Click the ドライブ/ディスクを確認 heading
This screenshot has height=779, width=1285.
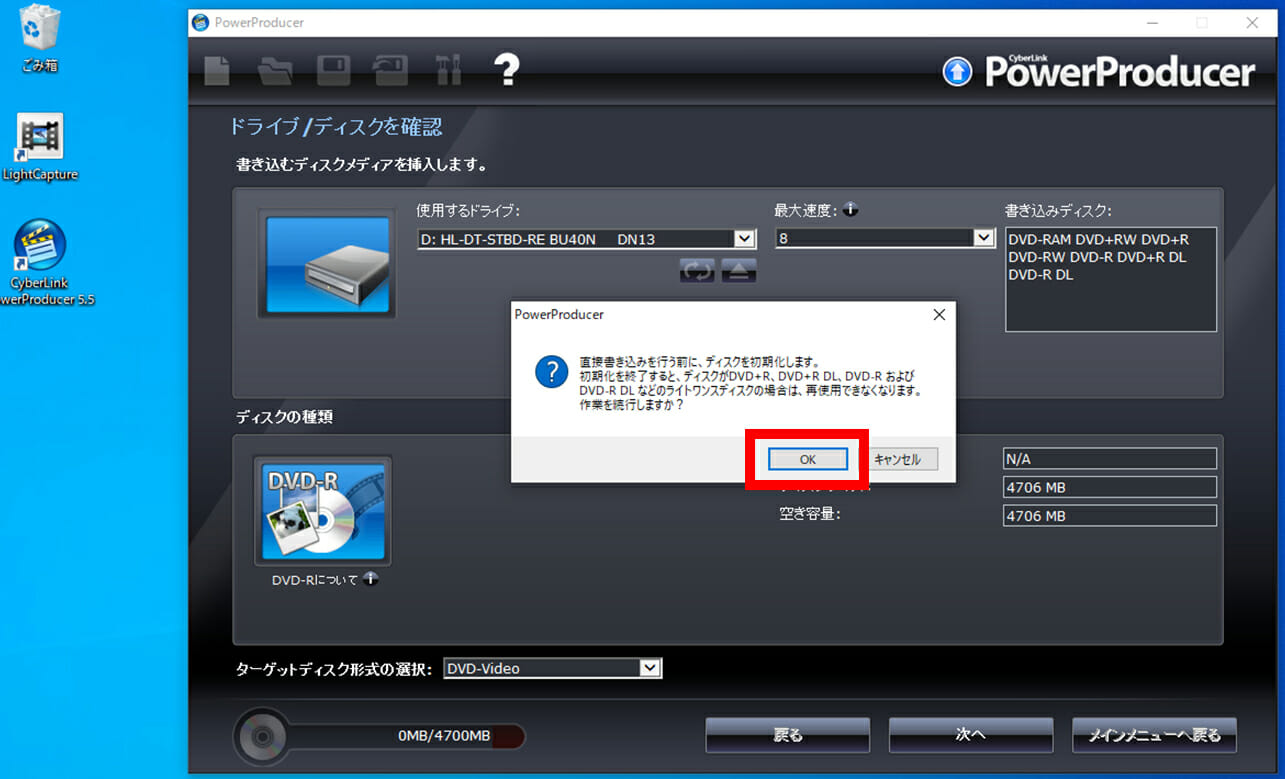336,127
